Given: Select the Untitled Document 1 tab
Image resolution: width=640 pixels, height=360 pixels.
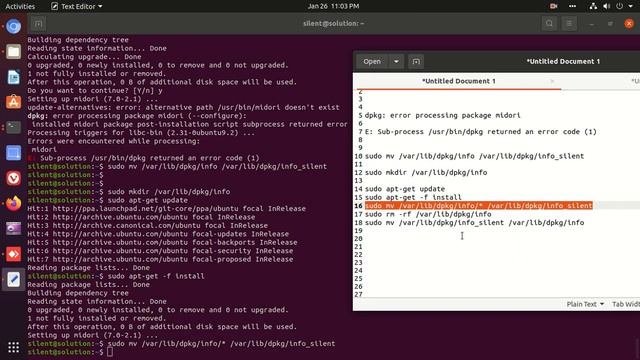Looking at the screenshot, I should coord(458,81).
